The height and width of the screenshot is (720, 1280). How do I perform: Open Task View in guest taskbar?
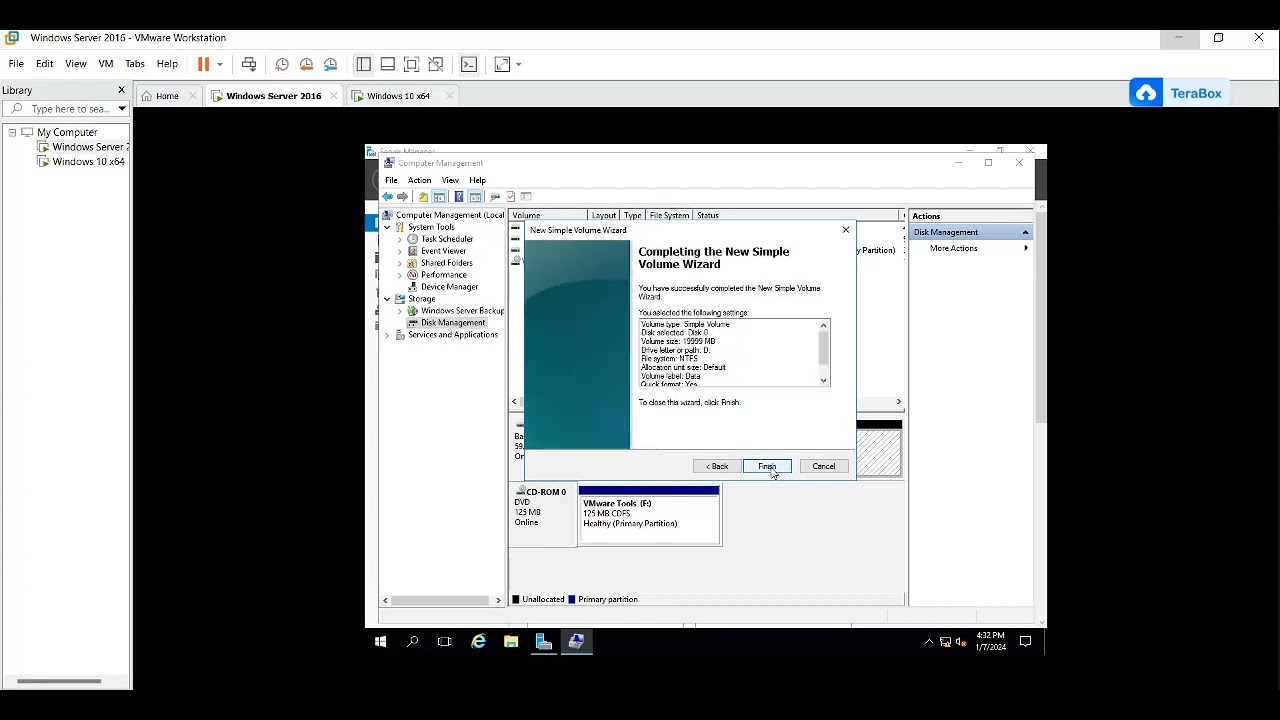445,642
